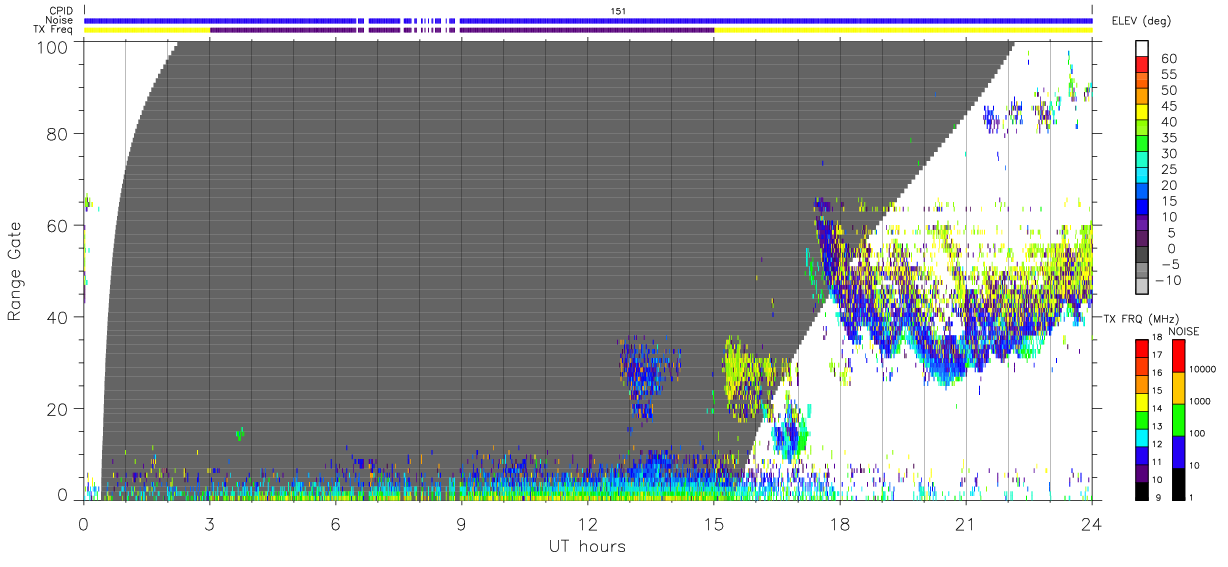This screenshot has width=1228, height=567.
Task: Click the purple segment of the TX Freq strip
Action: pyautogui.click(x=461, y=30)
